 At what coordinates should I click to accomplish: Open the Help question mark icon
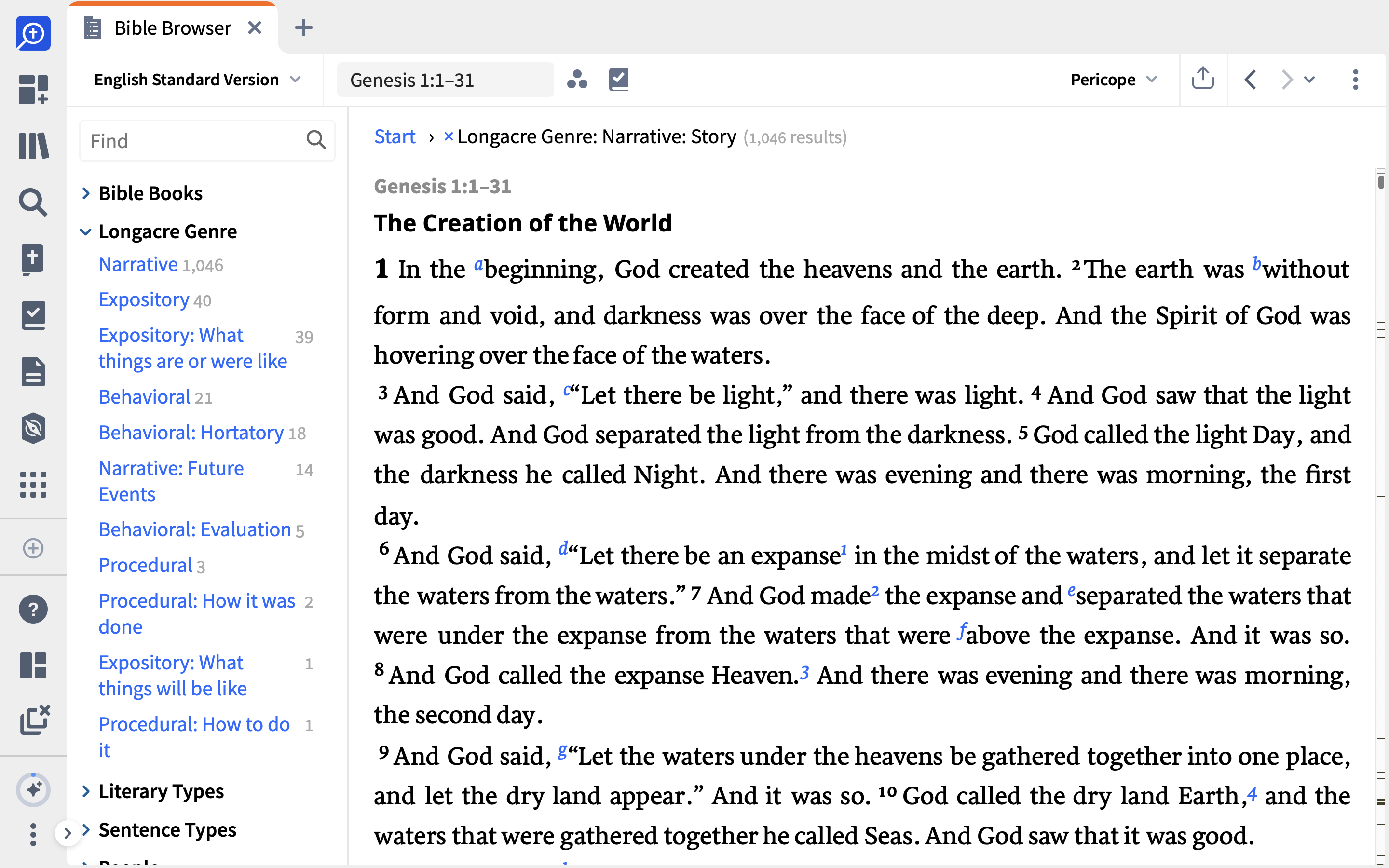click(33, 609)
